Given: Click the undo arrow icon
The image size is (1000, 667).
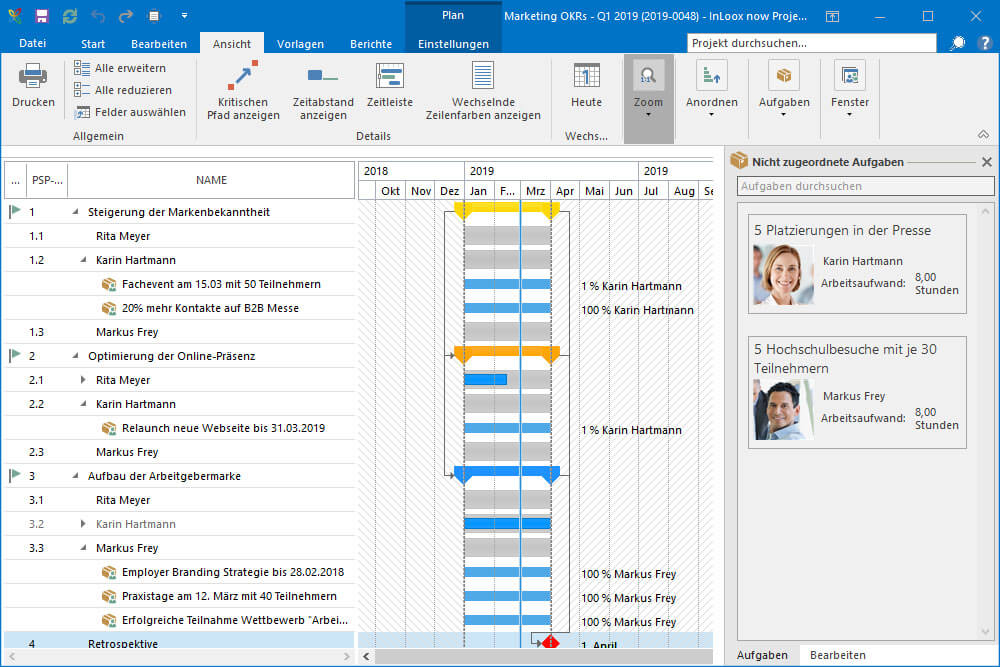Looking at the screenshot, I should pyautogui.click(x=98, y=16).
